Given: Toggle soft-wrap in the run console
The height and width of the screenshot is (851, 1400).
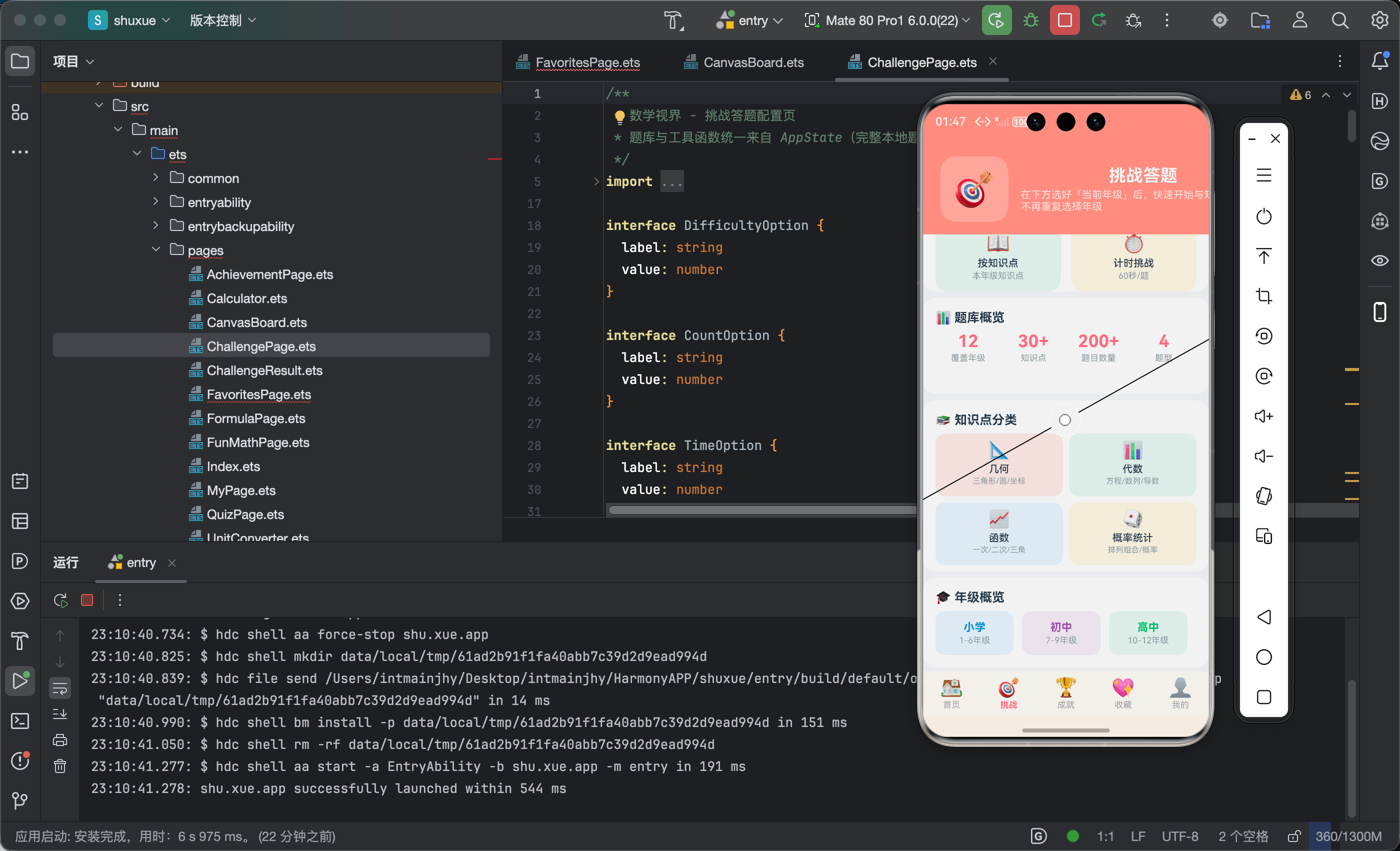Looking at the screenshot, I should click(59, 688).
